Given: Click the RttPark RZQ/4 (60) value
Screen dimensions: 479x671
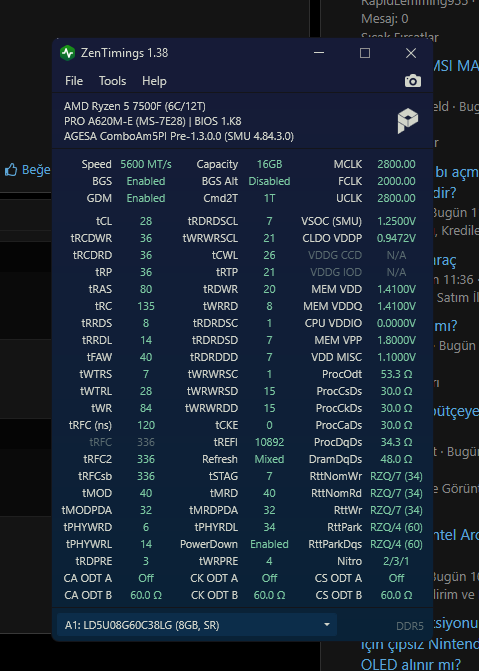Looking at the screenshot, I should coord(396,527).
